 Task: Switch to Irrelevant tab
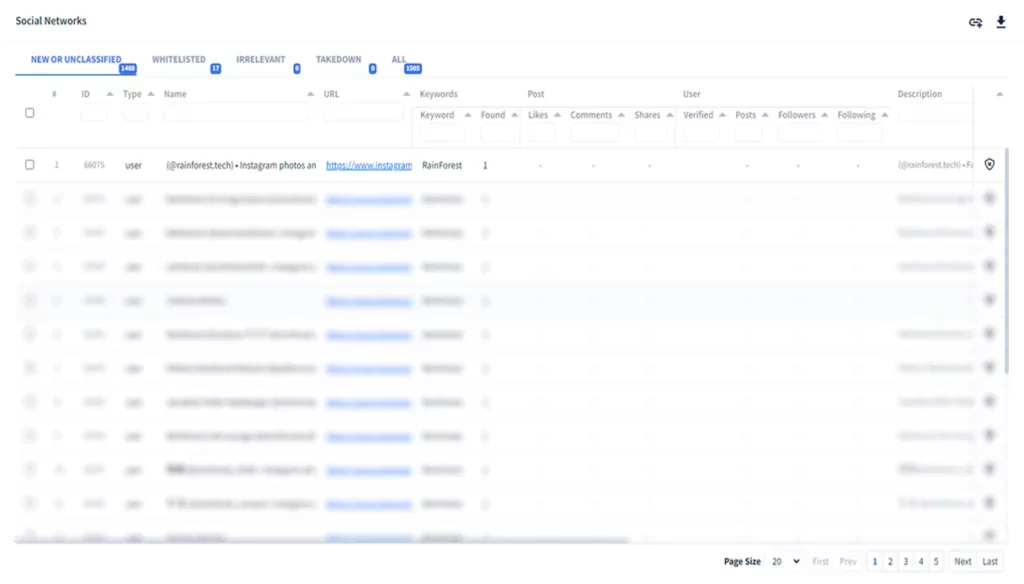261,59
